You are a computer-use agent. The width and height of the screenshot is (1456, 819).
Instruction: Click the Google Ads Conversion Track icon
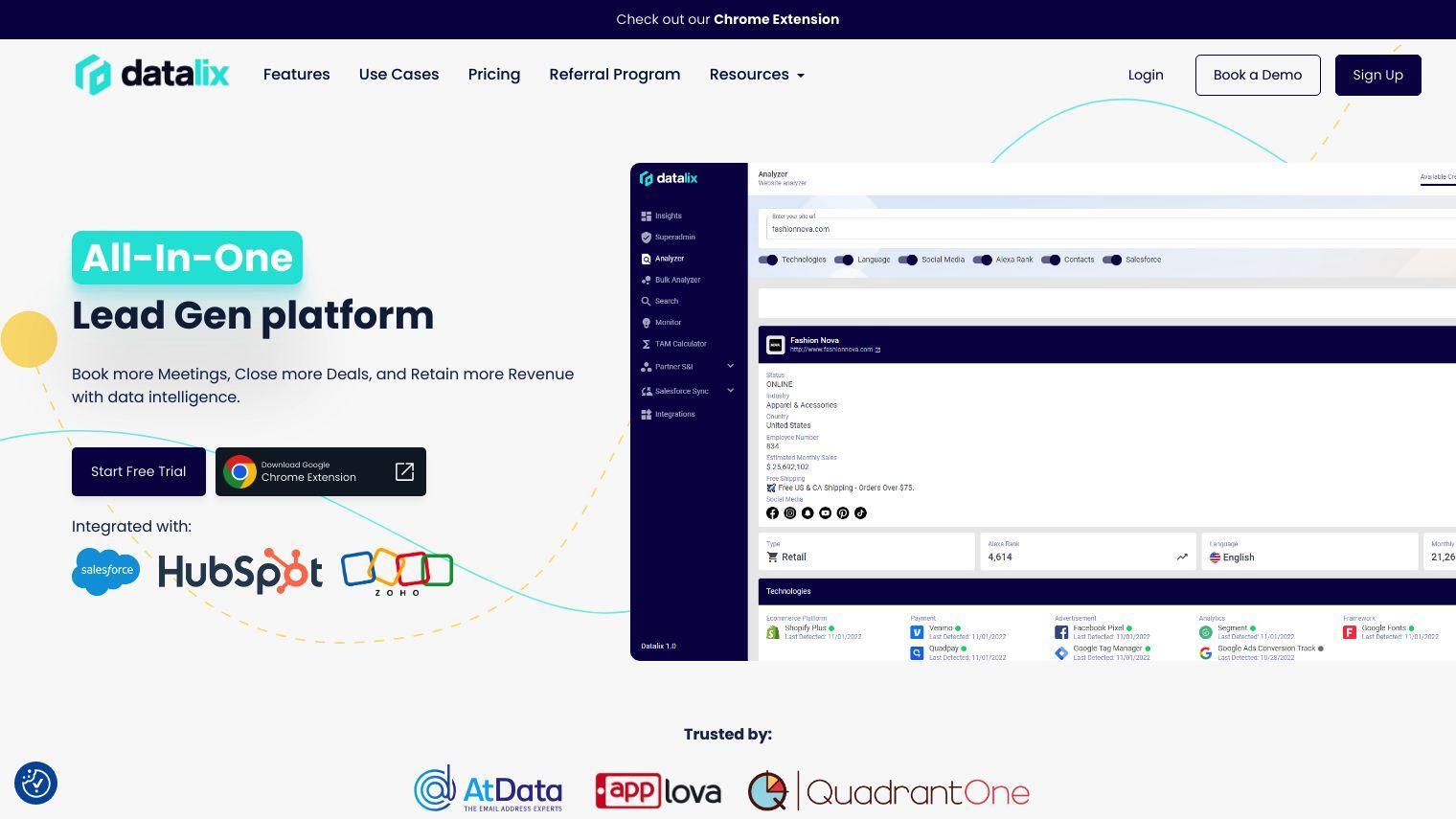click(x=1206, y=653)
